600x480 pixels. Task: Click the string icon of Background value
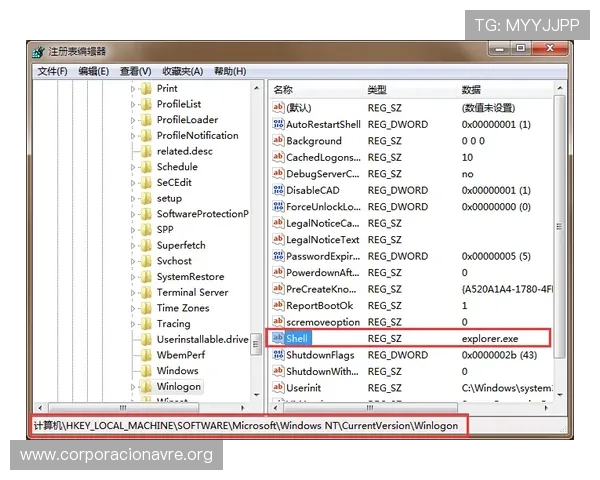[x=278, y=140]
